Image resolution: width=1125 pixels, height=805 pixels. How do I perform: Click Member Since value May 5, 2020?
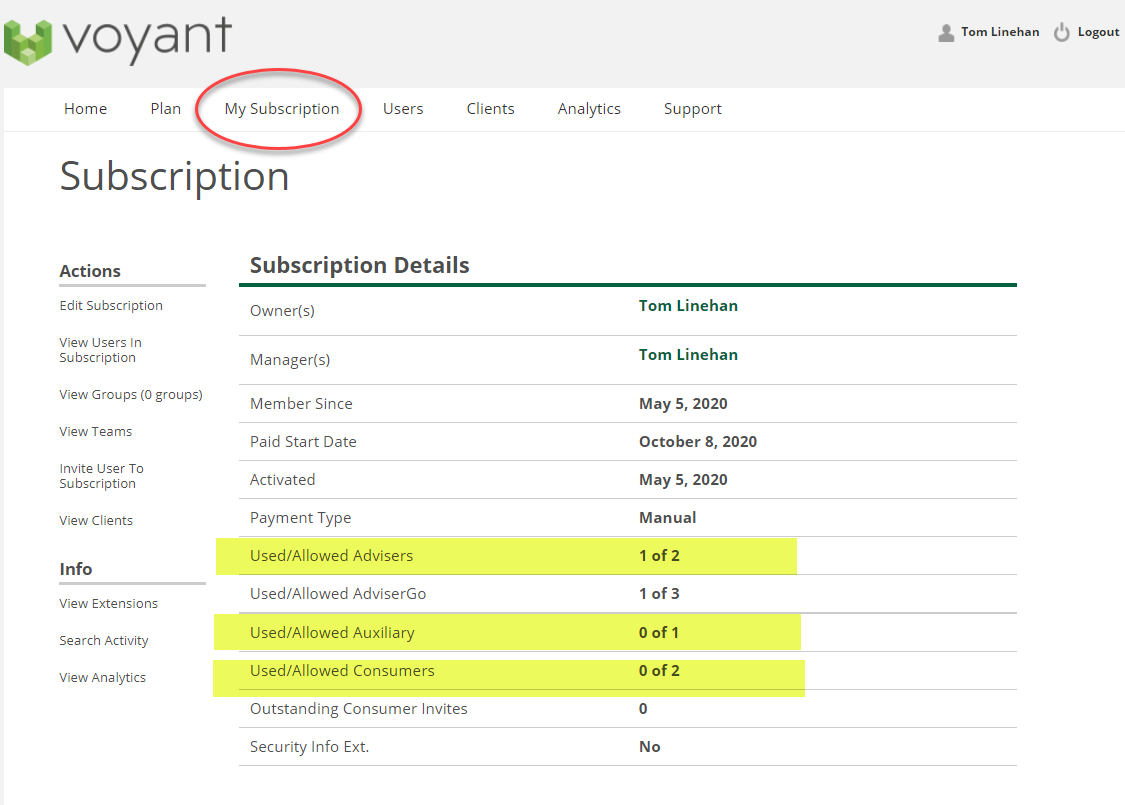tap(683, 404)
